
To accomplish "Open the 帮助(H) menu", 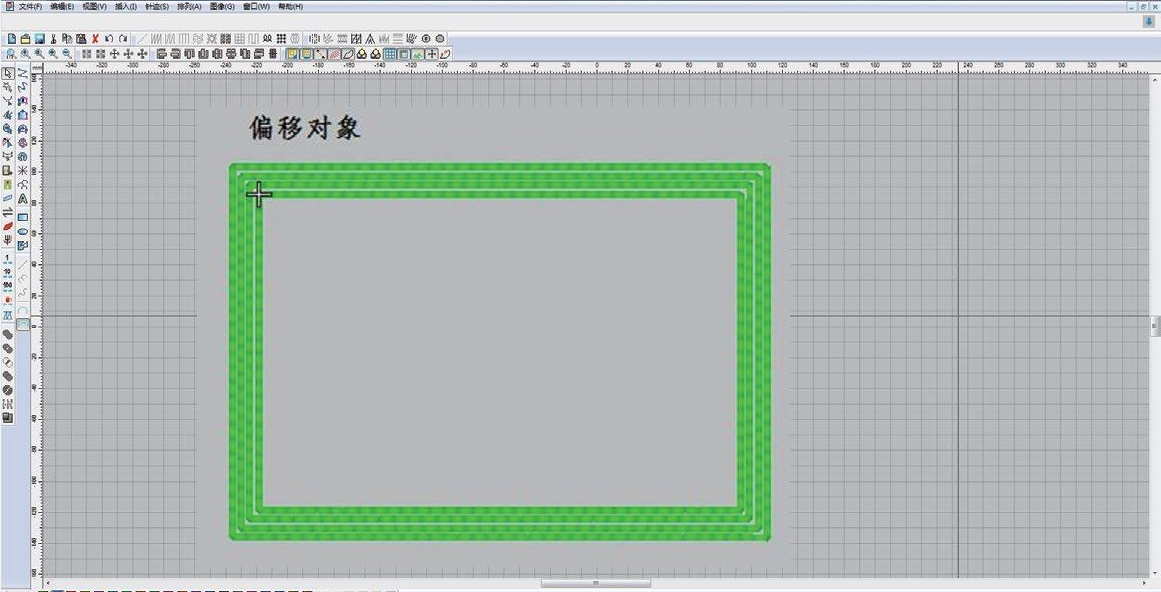I will tap(290, 7).
